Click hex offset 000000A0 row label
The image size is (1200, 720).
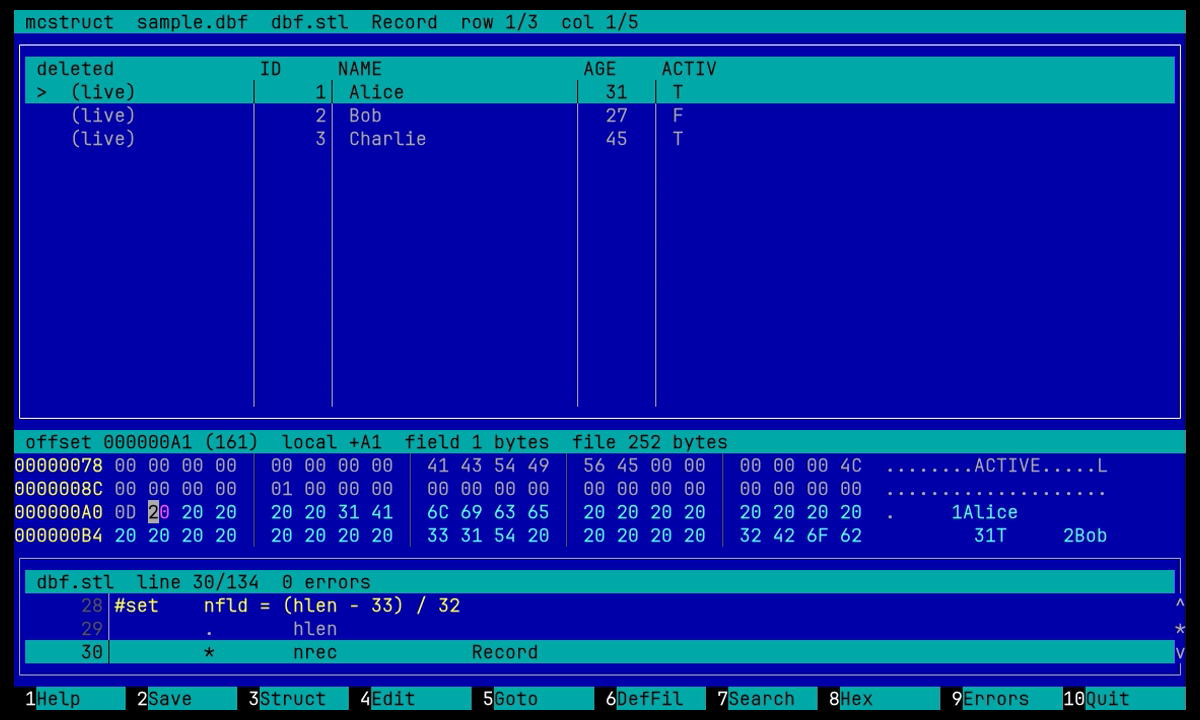[x=58, y=512]
